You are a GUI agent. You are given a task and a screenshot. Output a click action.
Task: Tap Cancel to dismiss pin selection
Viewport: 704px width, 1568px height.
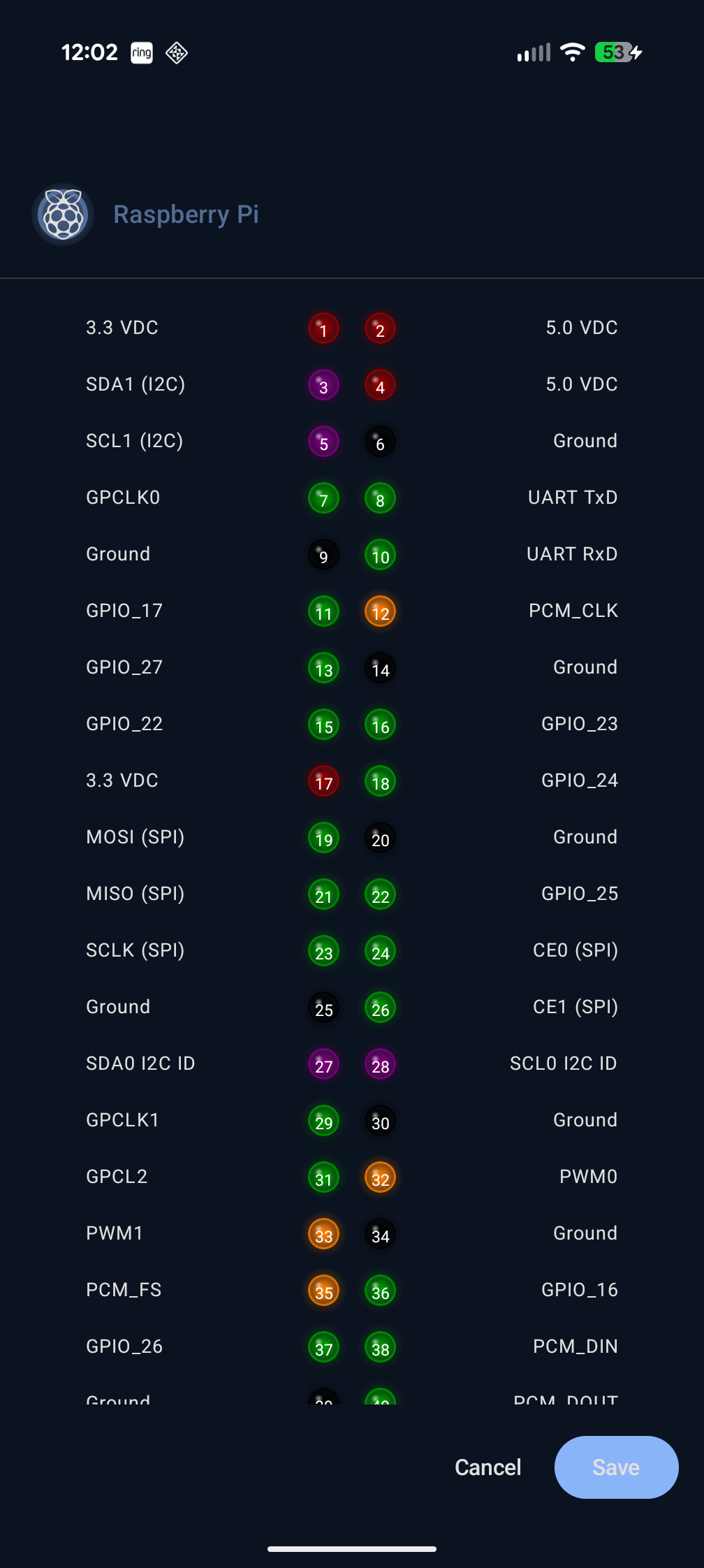tap(487, 1467)
